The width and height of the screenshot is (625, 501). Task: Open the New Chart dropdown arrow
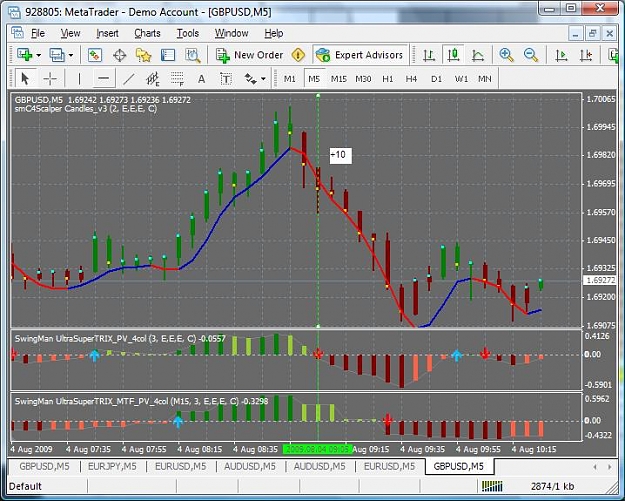point(39,55)
